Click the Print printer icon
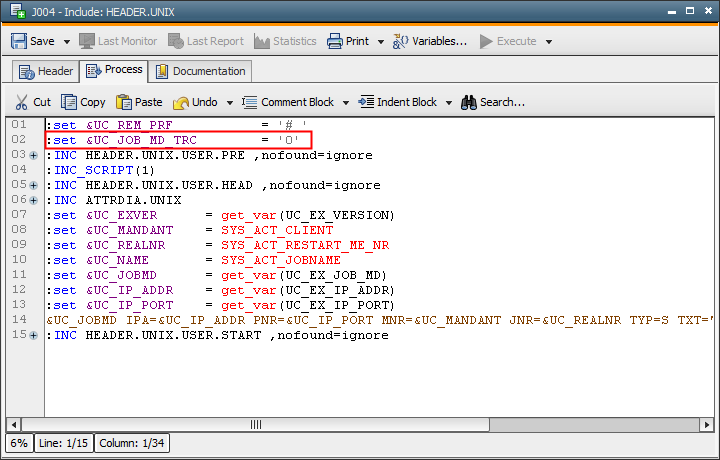Image resolution: width=720 pixels, height=460 pixels. (334, 41)
